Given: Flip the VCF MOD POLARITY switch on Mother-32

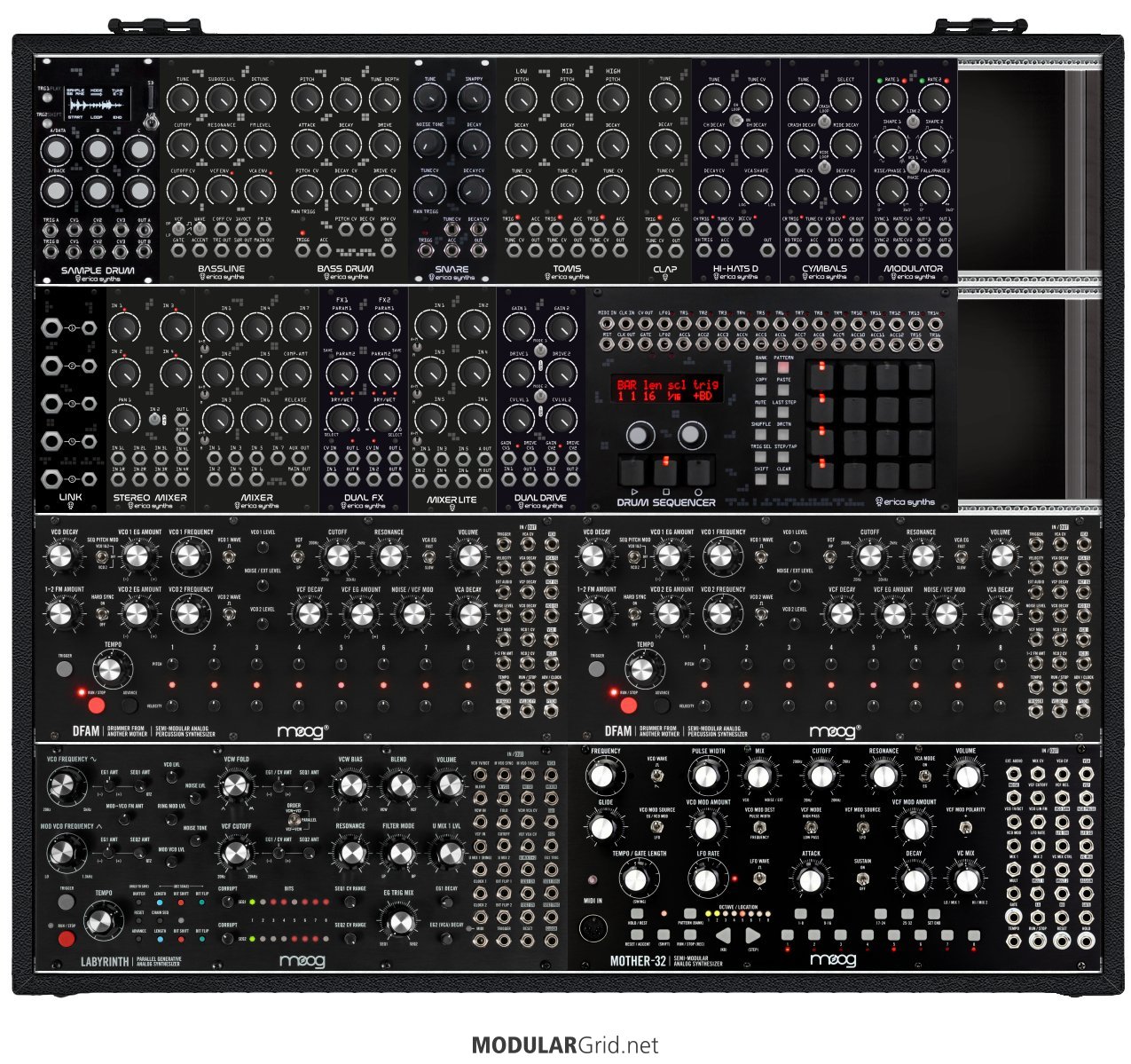Looking at the screenshot, I should 964,827.
